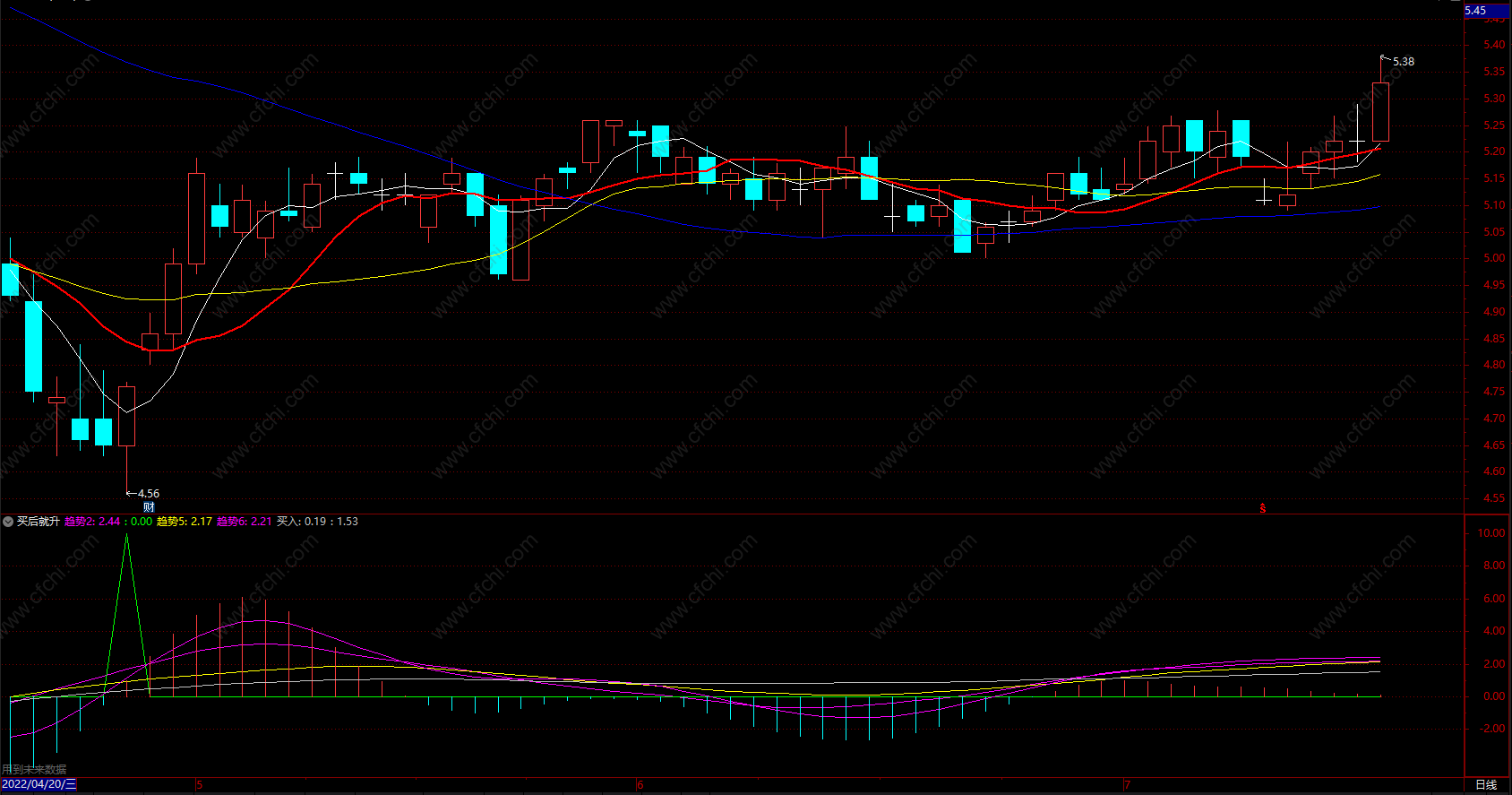This screenshot has height=795, width=1512.
Task: Click the highlighted 5.45 price tag
Action: (x=1487, y=11)
